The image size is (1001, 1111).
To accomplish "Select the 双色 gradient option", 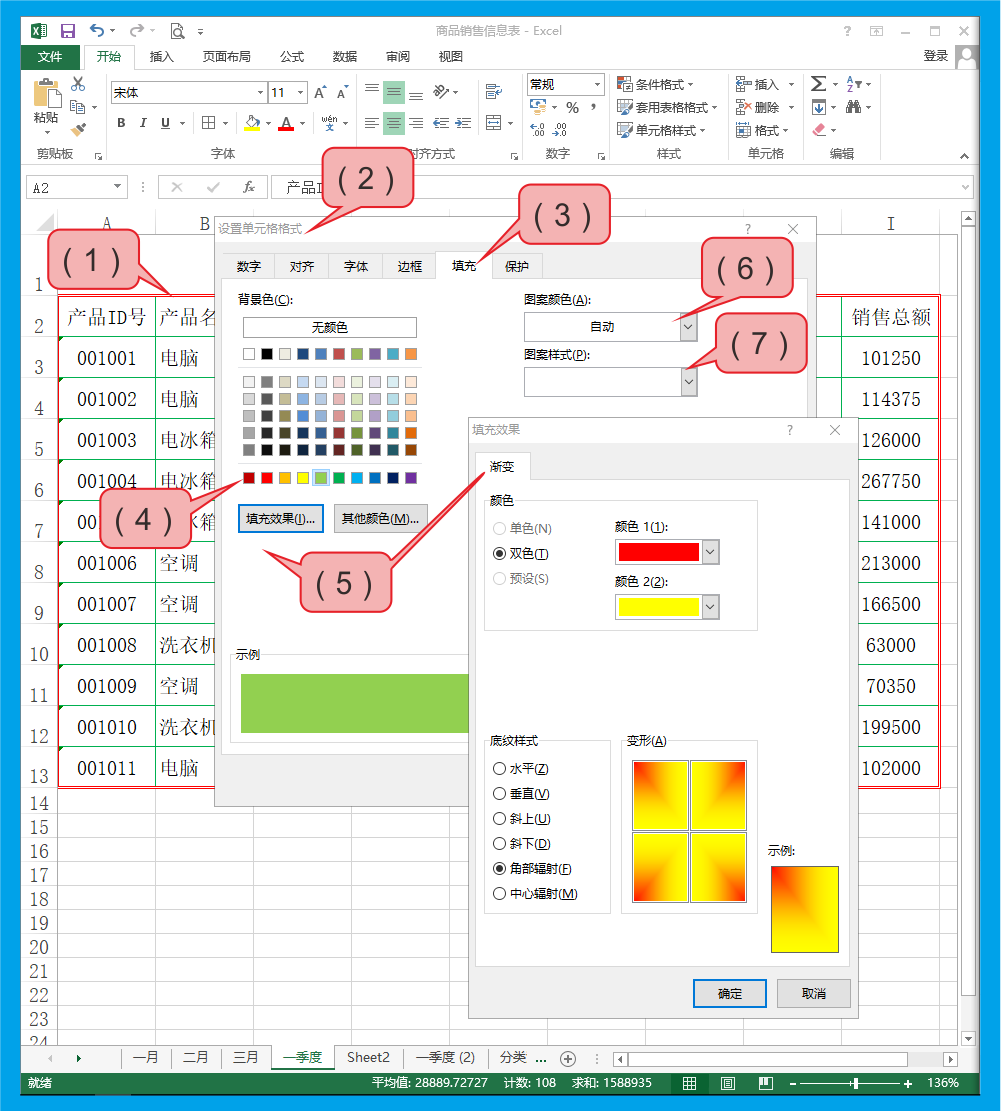I will 502,553.
